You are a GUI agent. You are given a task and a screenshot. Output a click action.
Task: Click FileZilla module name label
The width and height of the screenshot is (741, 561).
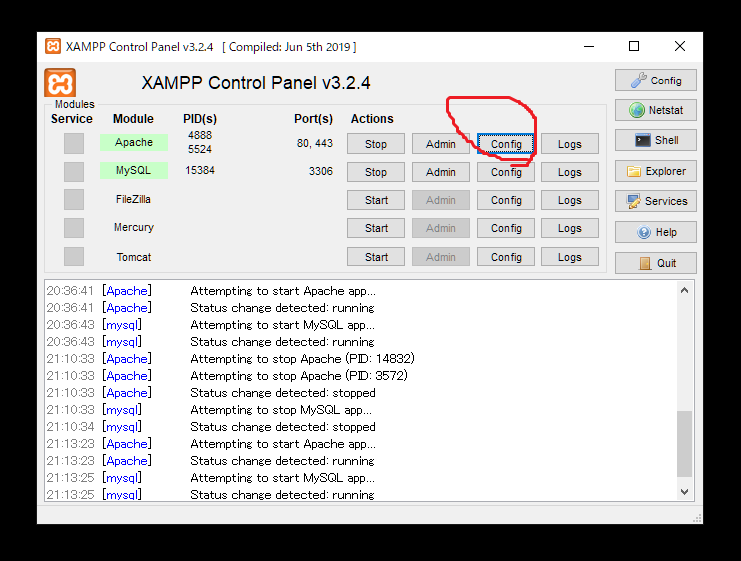coord(133,199)
